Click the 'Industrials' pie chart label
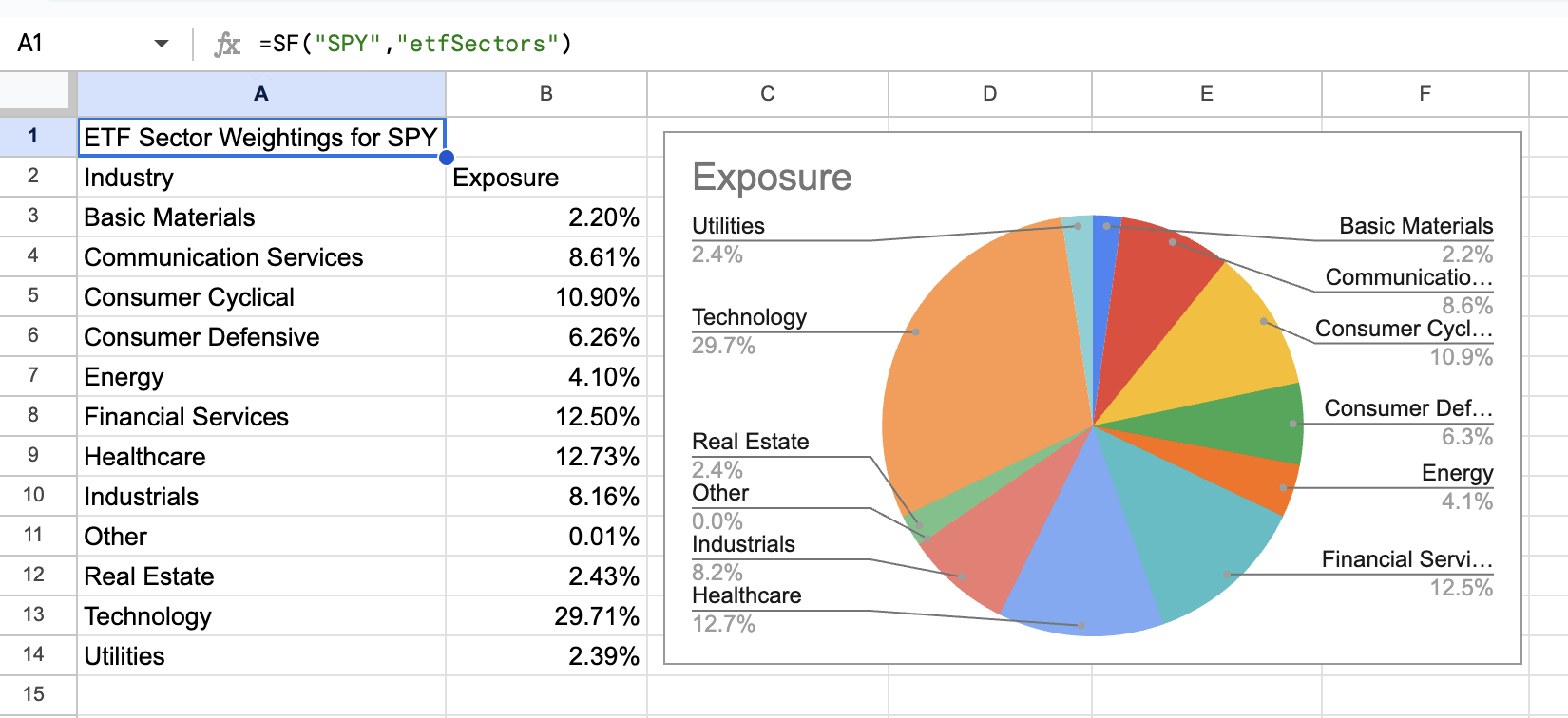This screenshot has height=718, width=1568. [x=743, y=544]
